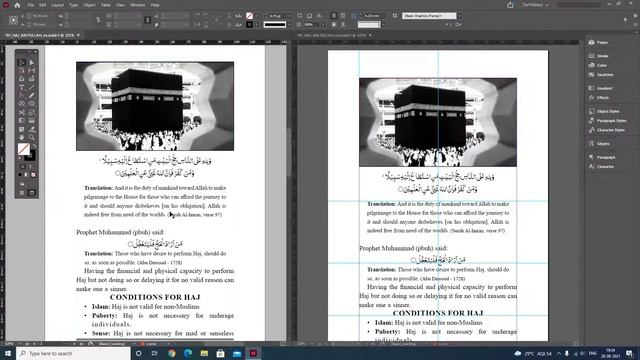Select the Ellipse shape tool
This screenshot has height=360, width=640.
[31, 104]
